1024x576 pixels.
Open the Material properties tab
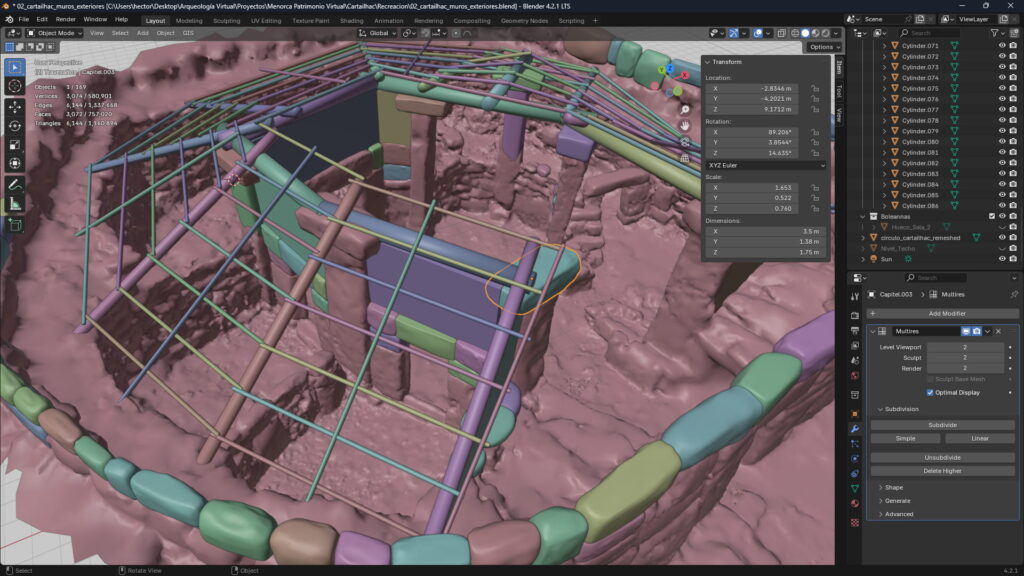click(855, 504)
